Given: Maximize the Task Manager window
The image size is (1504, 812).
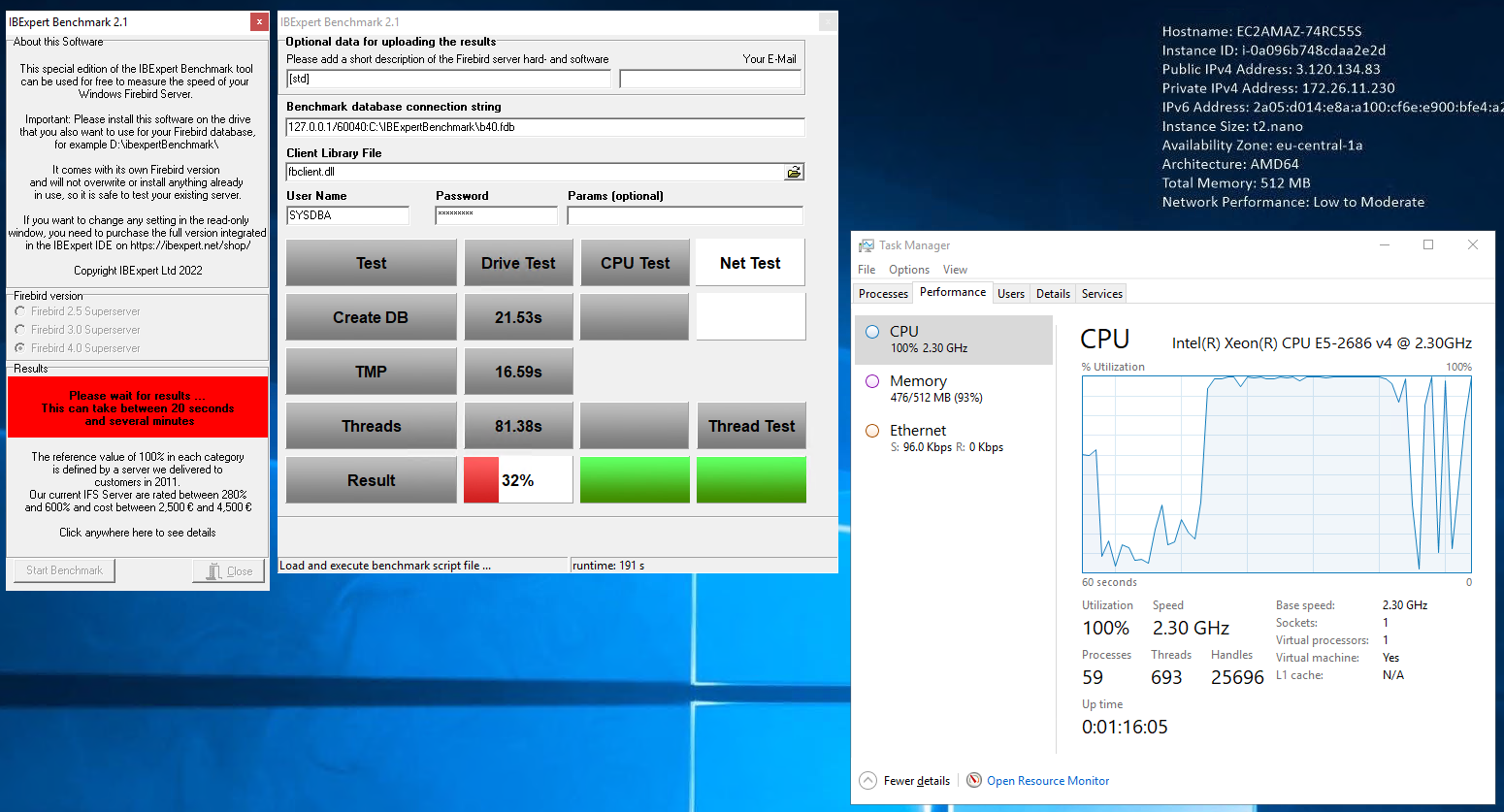Looking at the screenshot, I should 1428,244.
